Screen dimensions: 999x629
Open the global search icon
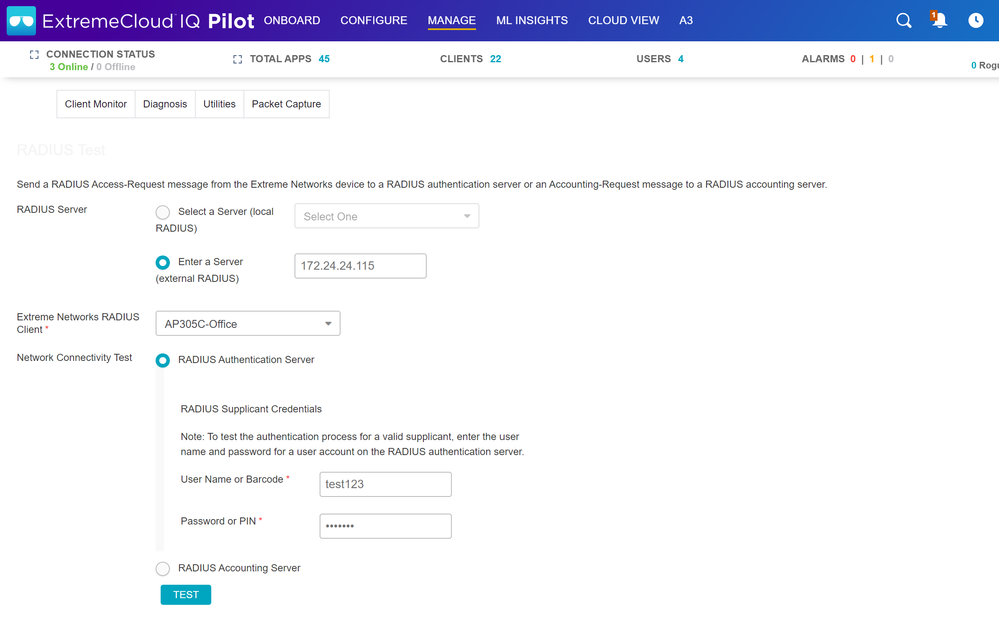click(x=903, y=20)
